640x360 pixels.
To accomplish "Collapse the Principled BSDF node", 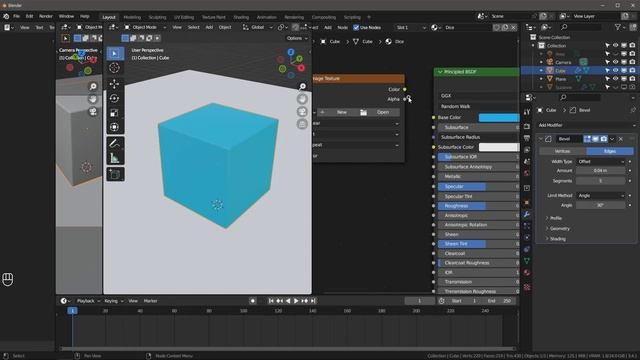I will [x=440, y=72].
